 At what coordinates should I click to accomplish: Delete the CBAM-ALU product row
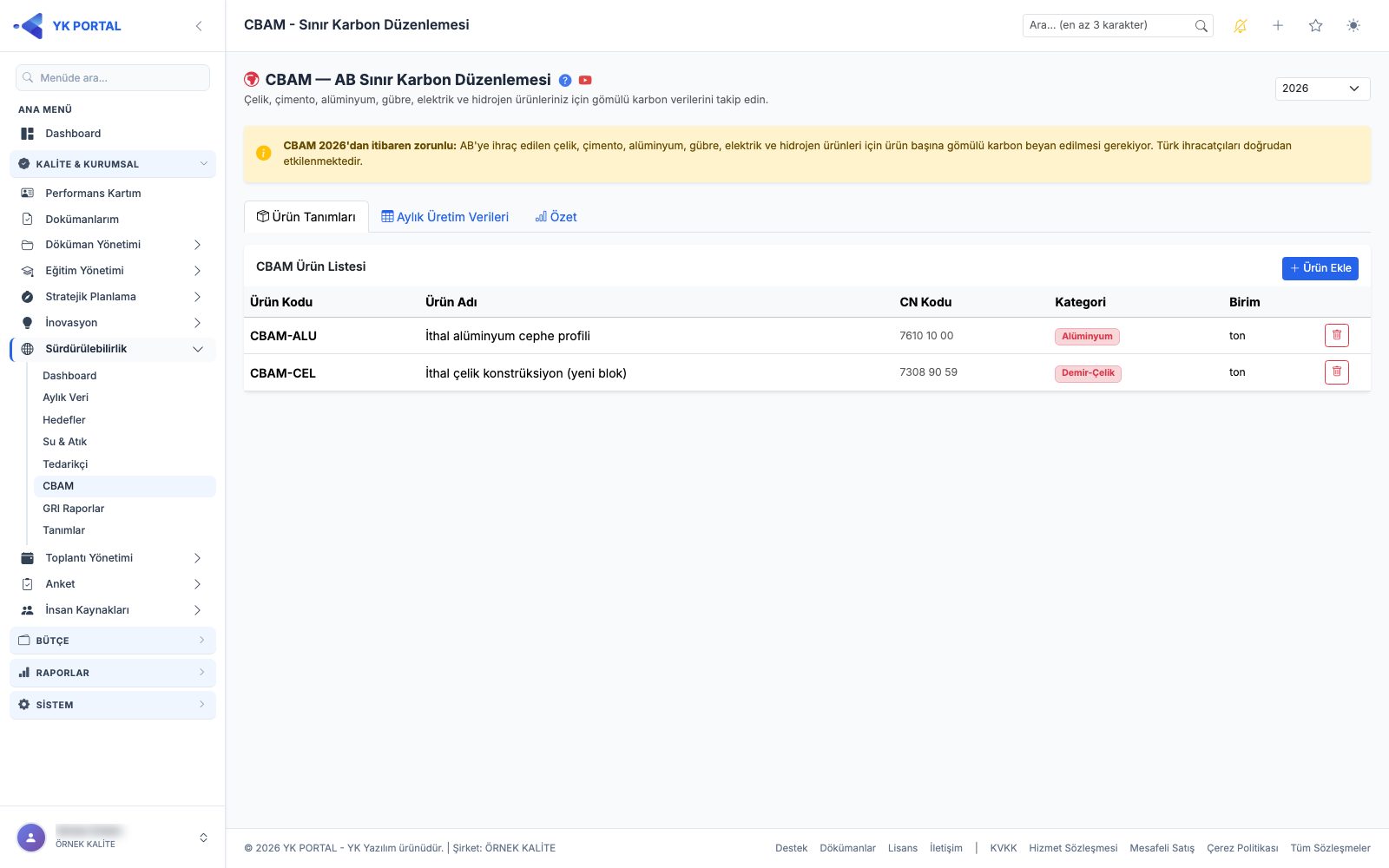coord(1337,335)
